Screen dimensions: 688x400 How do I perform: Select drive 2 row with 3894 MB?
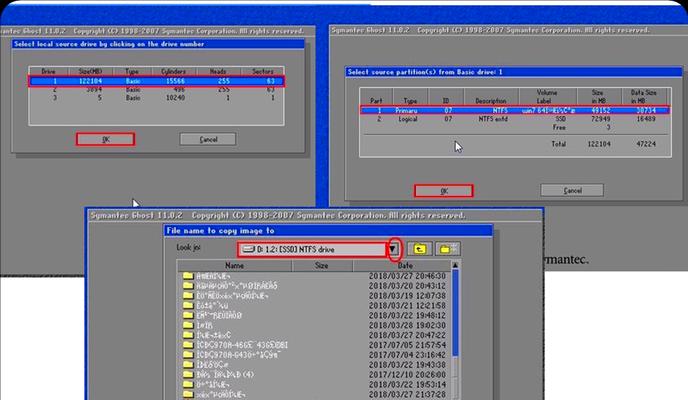tap(157, 89)
